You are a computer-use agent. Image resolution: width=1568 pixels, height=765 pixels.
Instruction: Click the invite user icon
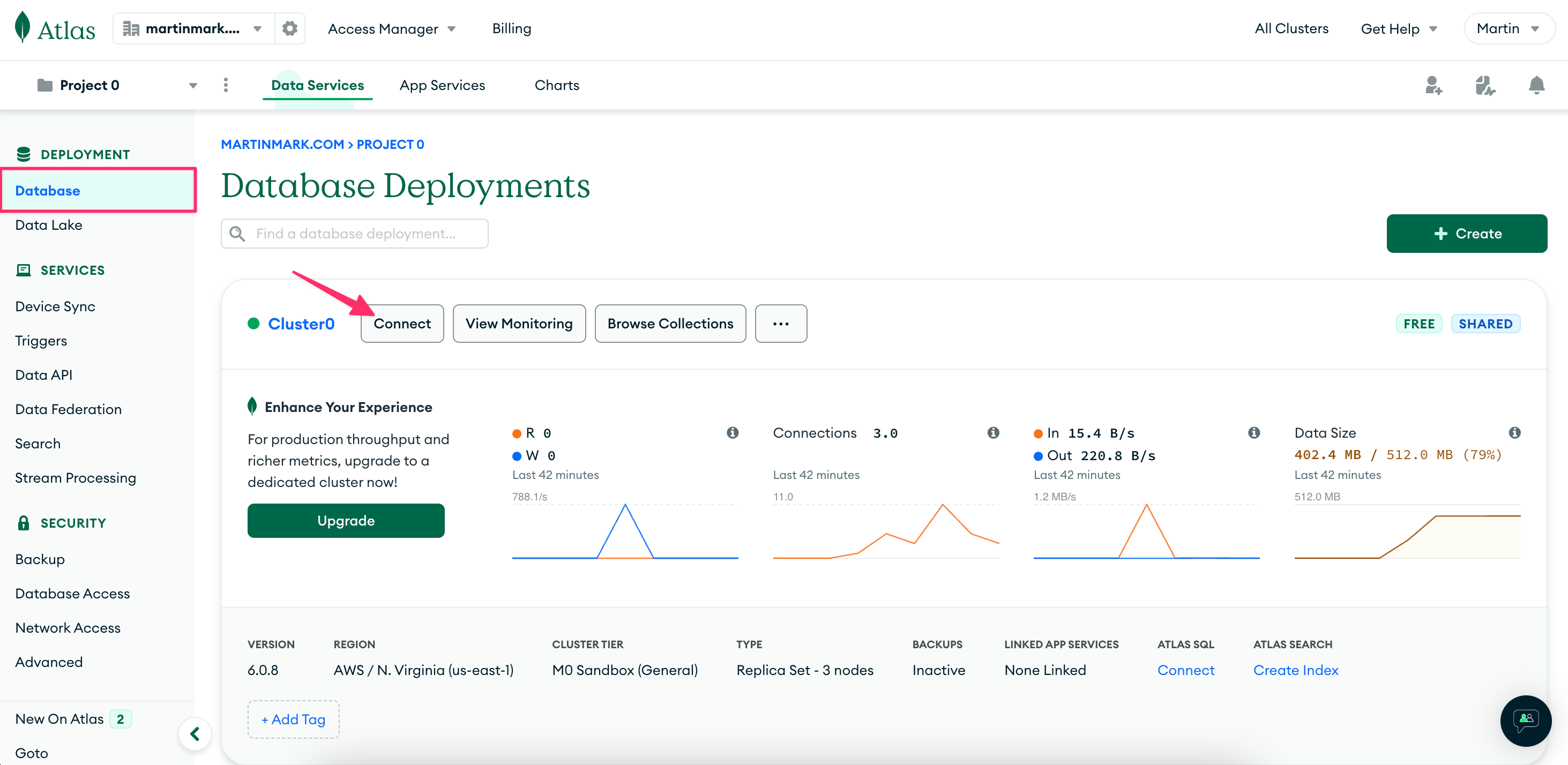point(1434,85)
